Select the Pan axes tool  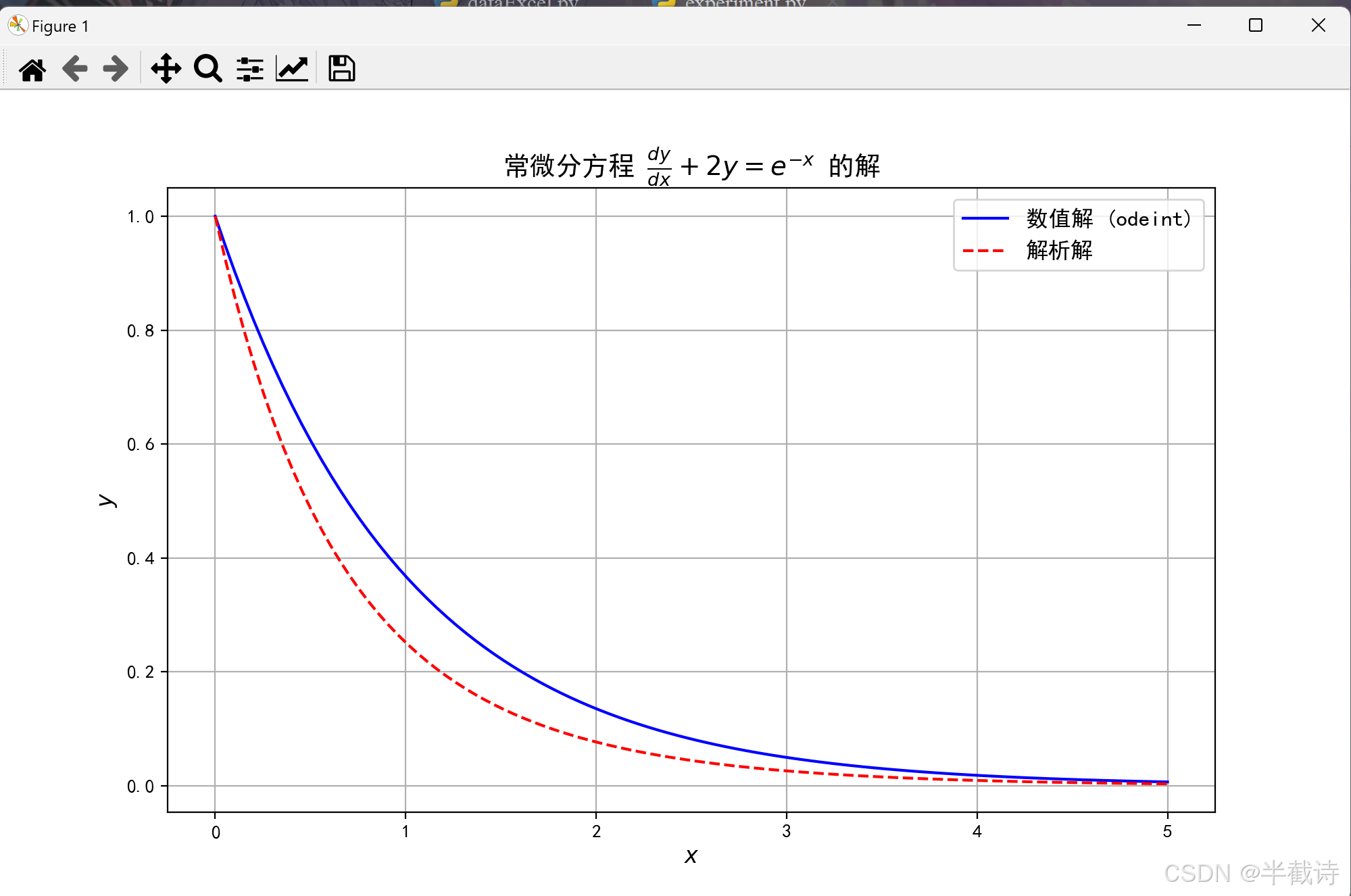(x=166, y=69)
